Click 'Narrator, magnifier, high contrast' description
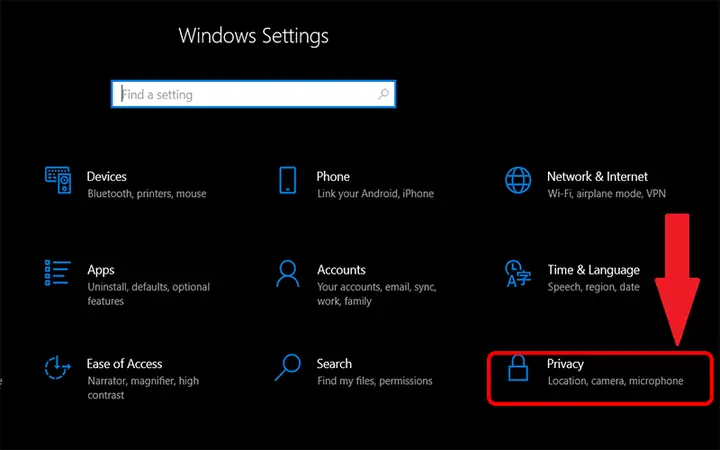This screenshot has width=720, height=450. tap(143, 388)
